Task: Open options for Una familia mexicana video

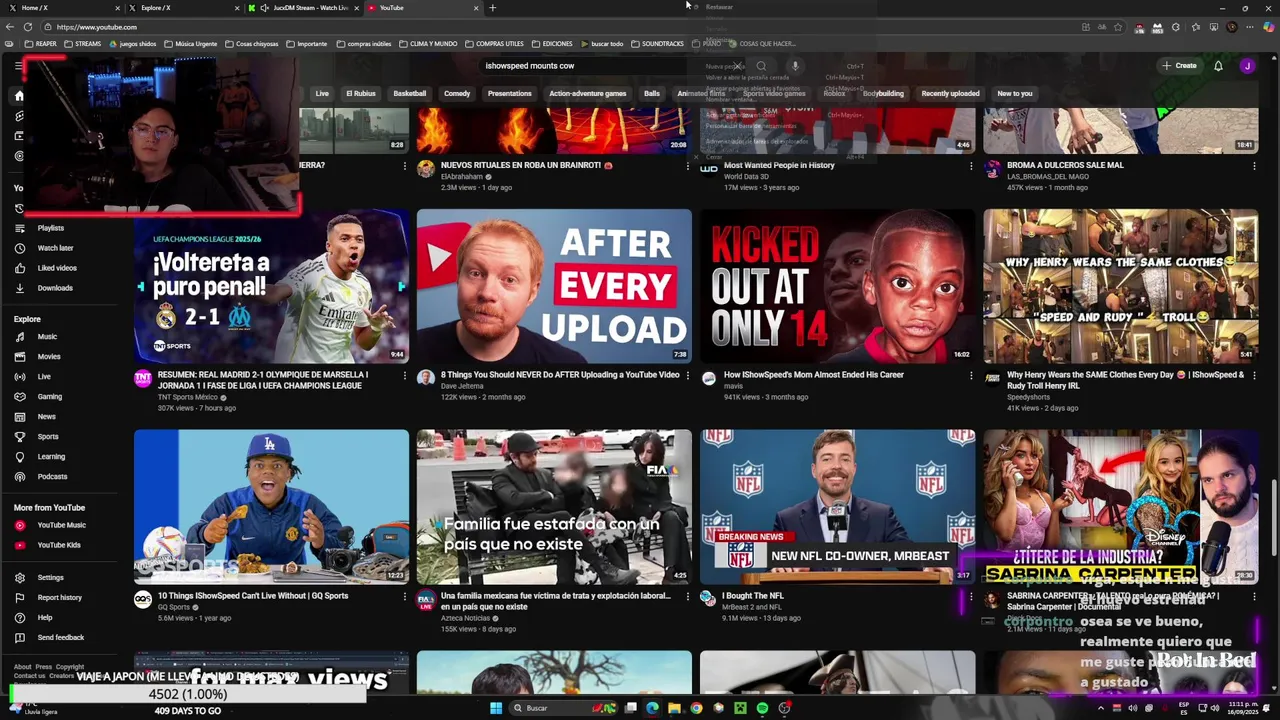Action: (x=688, y=597)
